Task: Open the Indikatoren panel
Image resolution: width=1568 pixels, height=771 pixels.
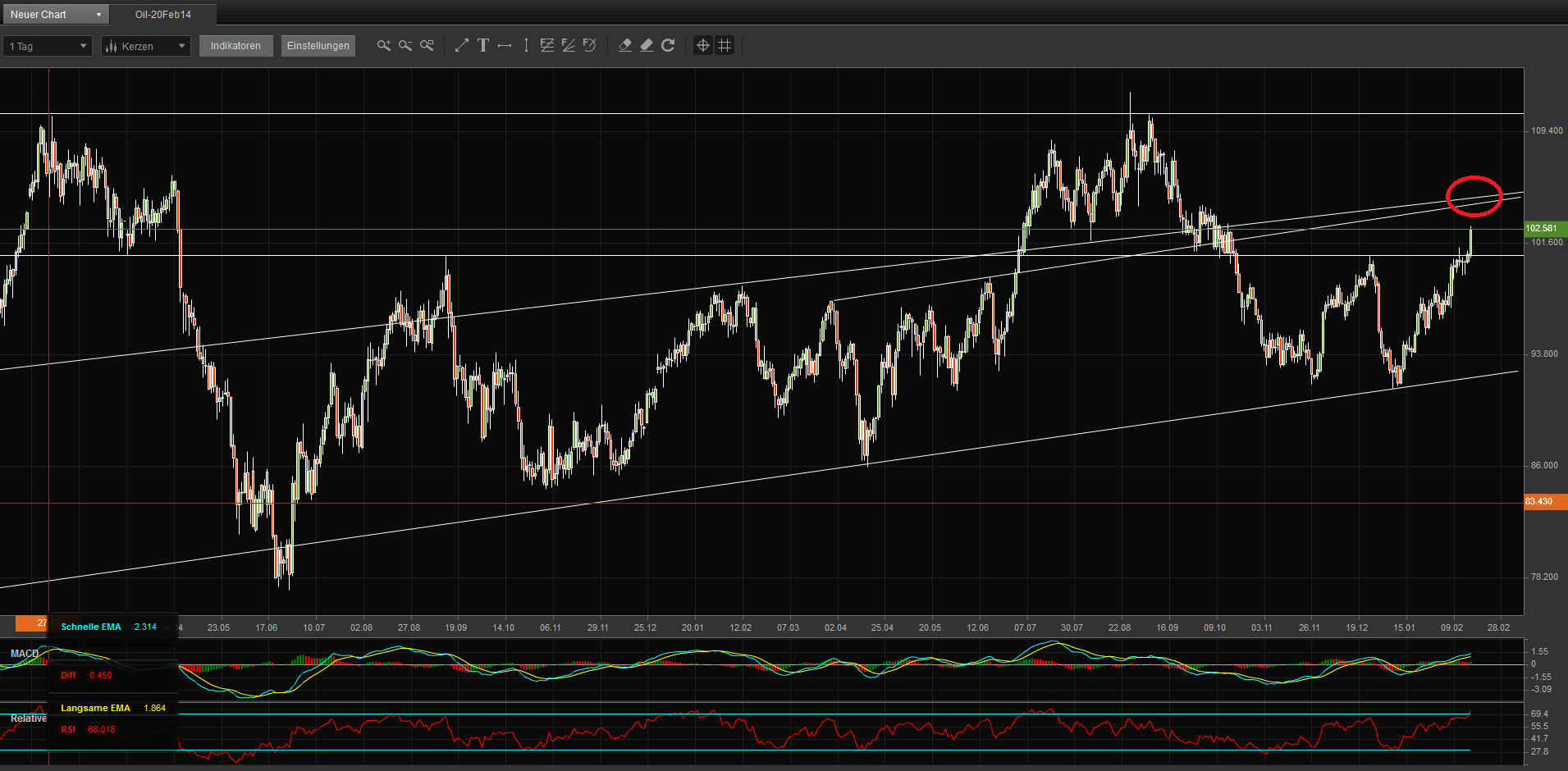Action: coord(235,46)
